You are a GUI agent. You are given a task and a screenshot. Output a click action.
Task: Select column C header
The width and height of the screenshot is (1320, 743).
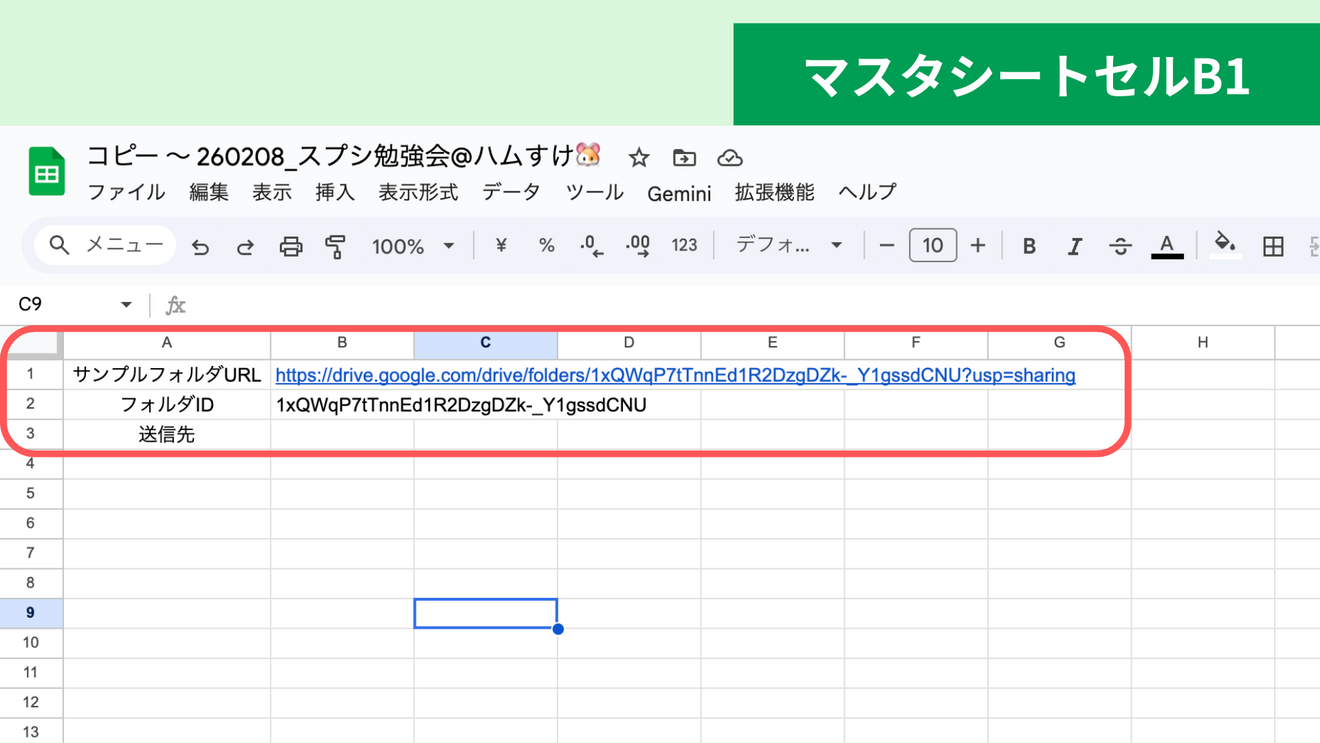click(x=486, y=343)
